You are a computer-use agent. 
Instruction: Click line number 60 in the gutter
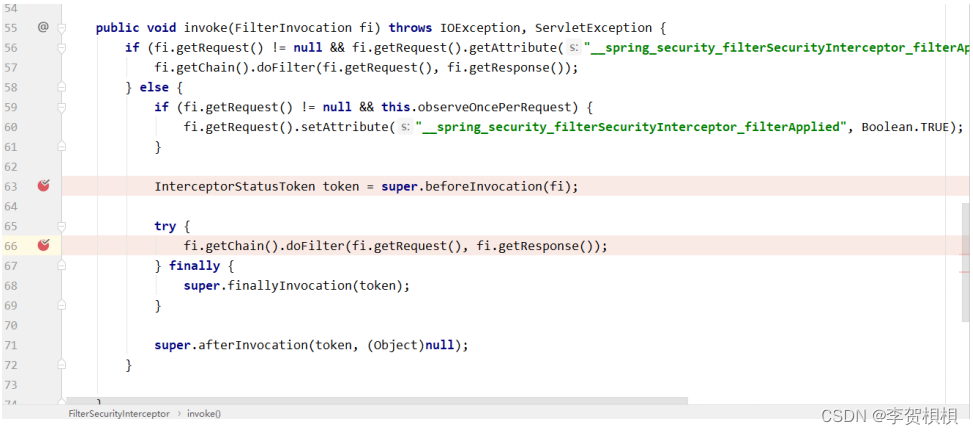(11, 127)
